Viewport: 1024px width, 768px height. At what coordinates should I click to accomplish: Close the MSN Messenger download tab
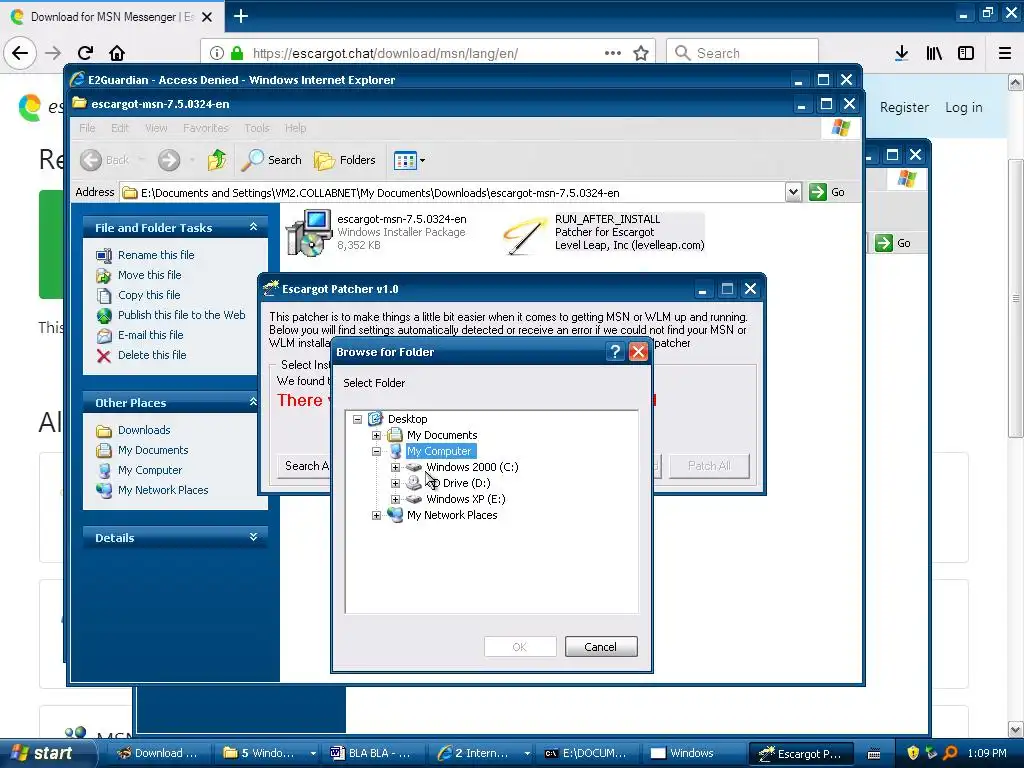pyautogui.click(x=207, y=17)
